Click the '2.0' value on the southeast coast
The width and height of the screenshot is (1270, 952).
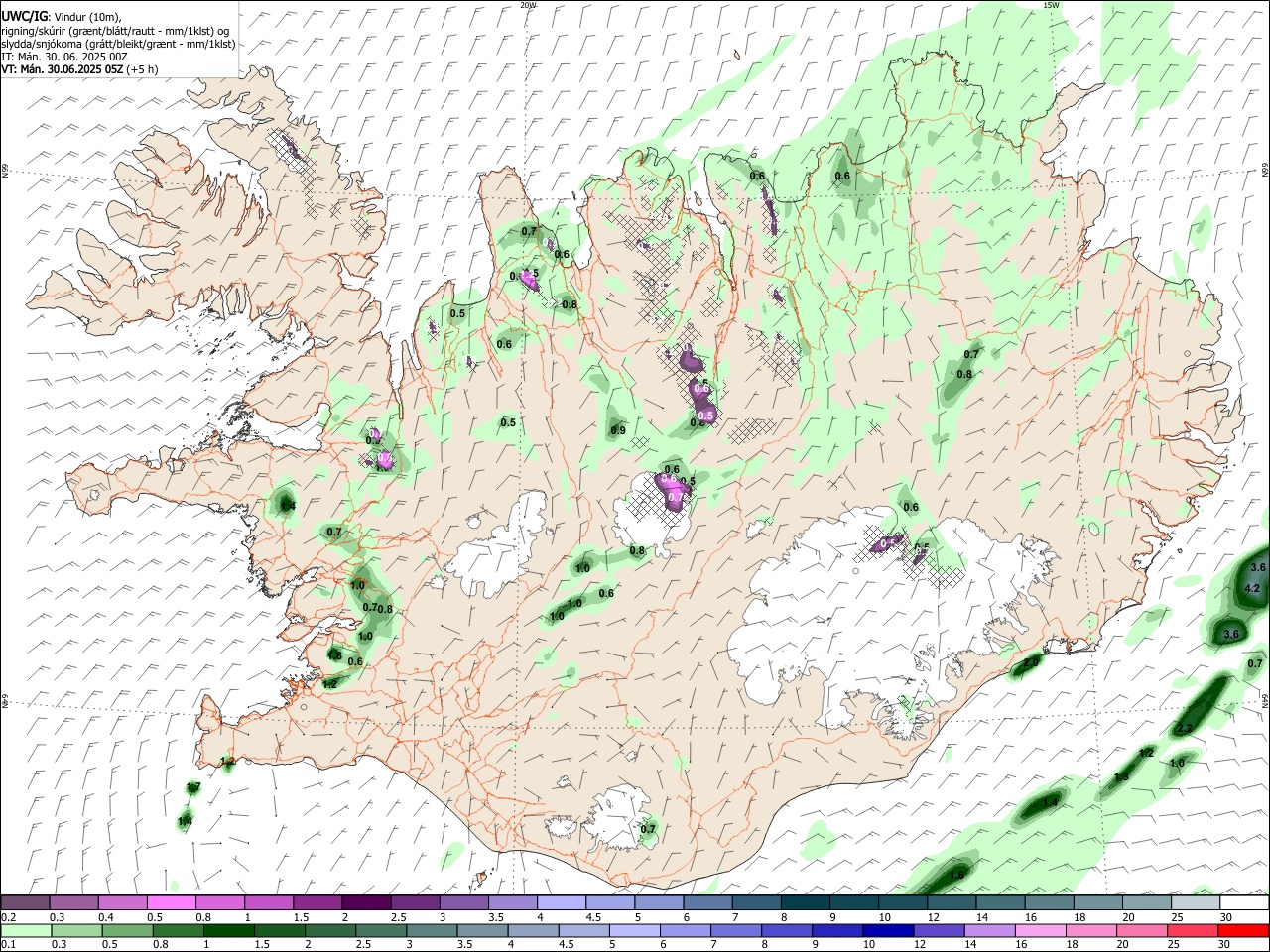(1031, 662)
